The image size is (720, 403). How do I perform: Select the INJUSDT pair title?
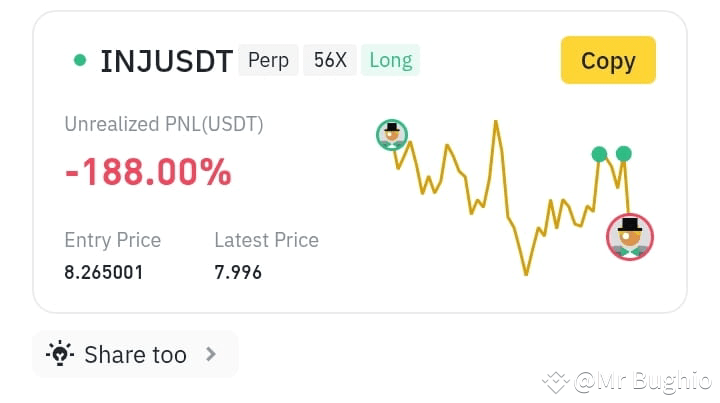(x=167, y=61)
